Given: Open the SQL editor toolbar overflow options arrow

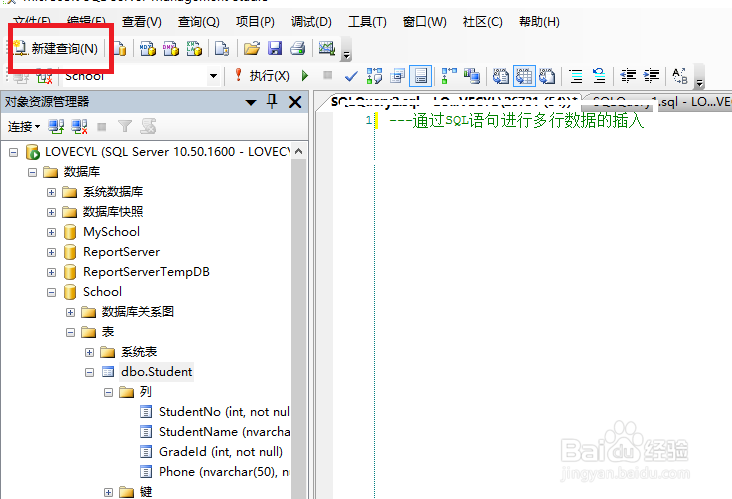Looking at the screenshot, I should (699, 77).
